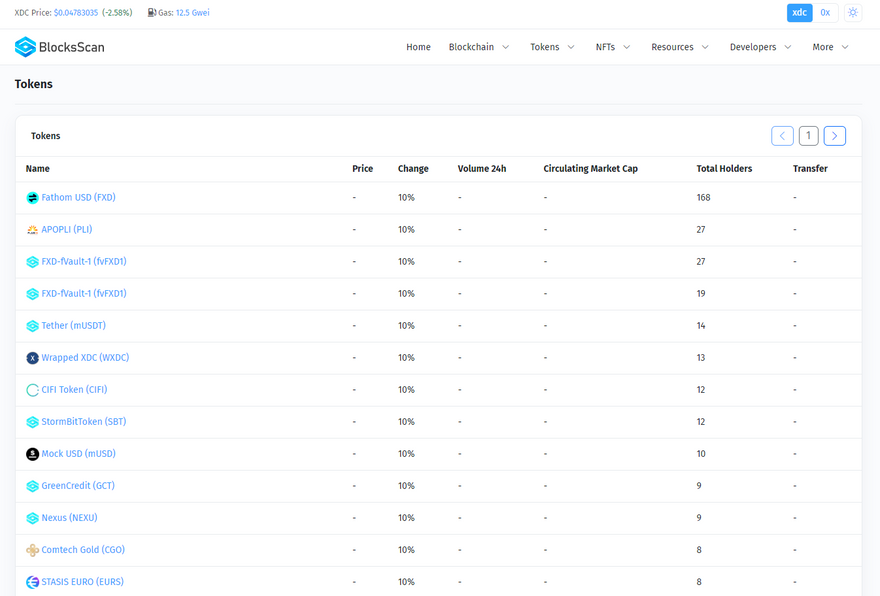Click the Fathom USD token icon
The image size is (880, 596).
[x=32, y=198]
